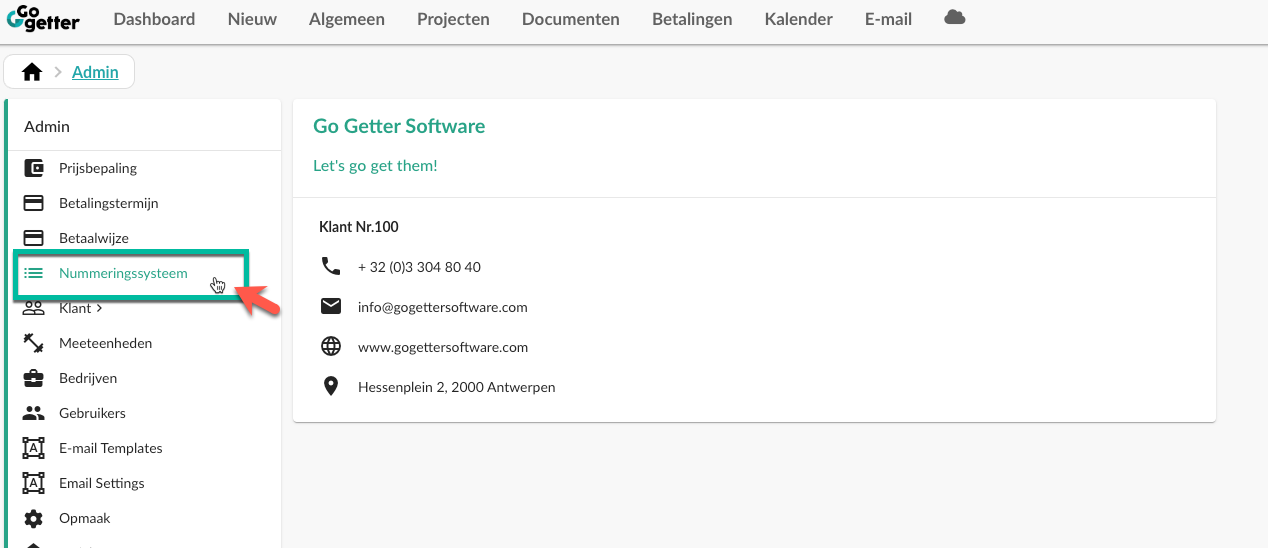The height and width of the screenshot is (548, 1268).
Task: Click address Hessenplein 2, 2000 Antwerpen
Action: (457, 387)
